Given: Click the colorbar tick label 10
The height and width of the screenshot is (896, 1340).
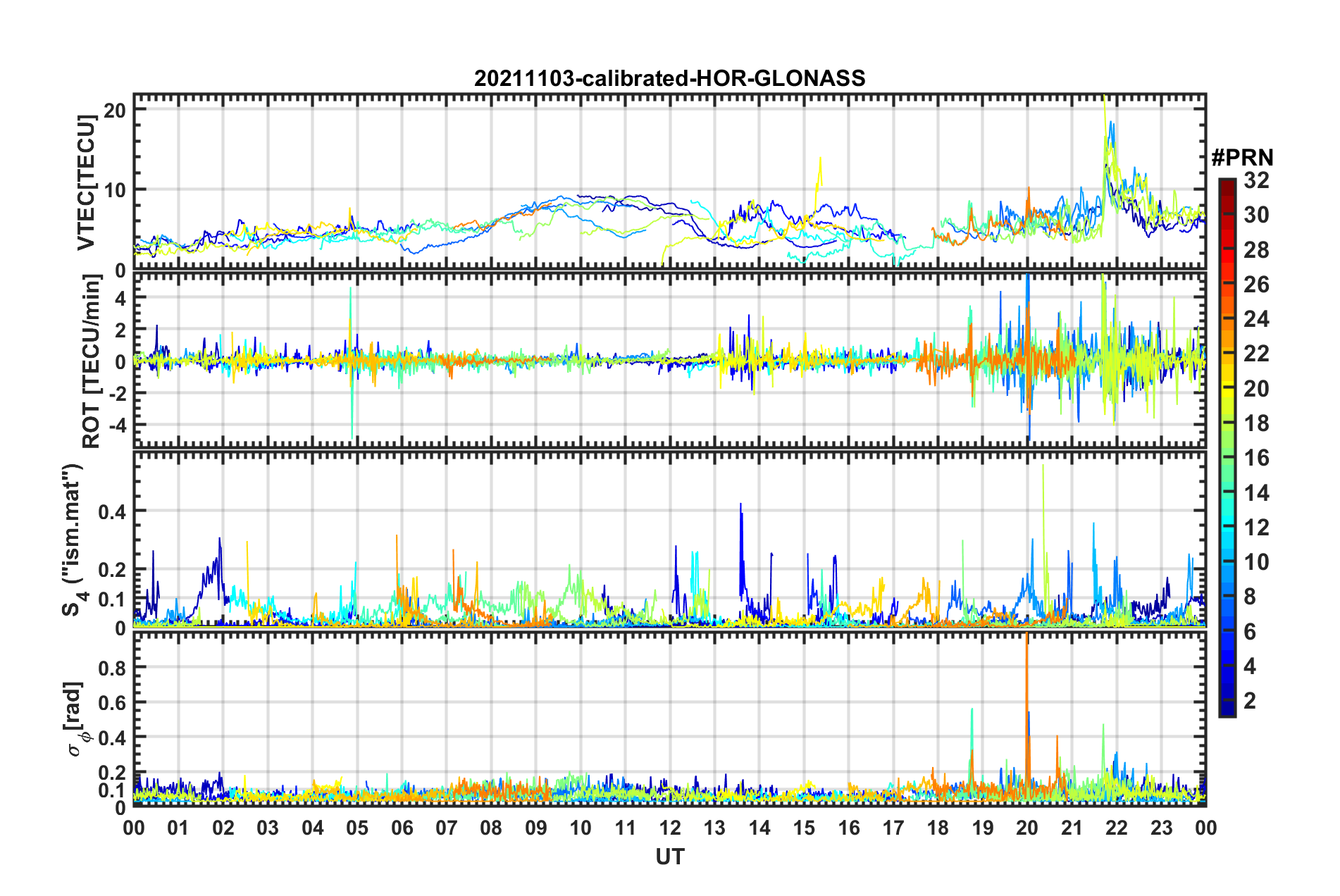Looking at the screenshot, I should pos(1255,562).
